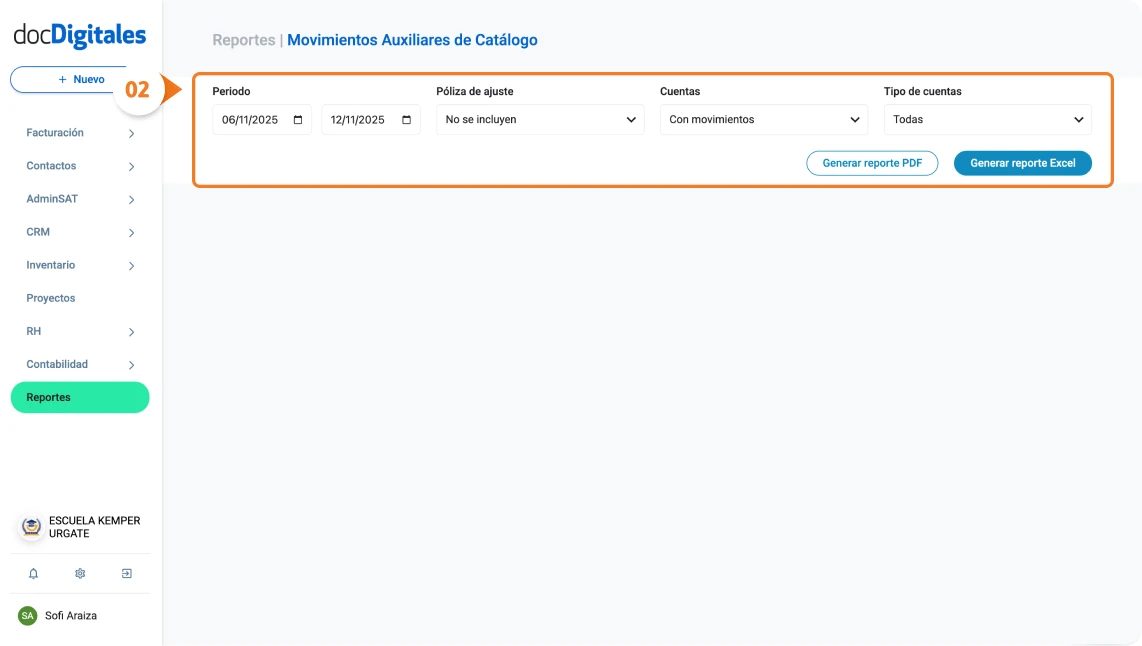This screenshot has width=1142, height=646.
Task: Open the end date calendar picker
Action: [x=406, y=119]
